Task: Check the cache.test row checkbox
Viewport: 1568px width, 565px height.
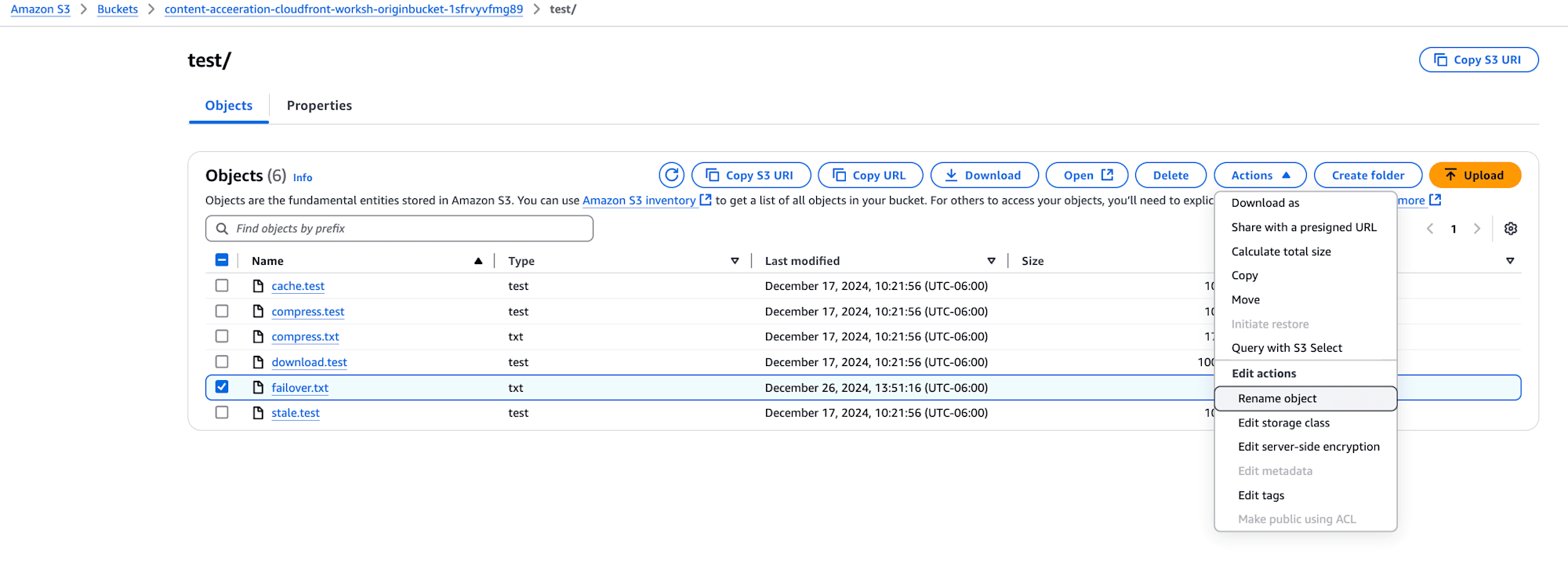Action: [222, 285]
